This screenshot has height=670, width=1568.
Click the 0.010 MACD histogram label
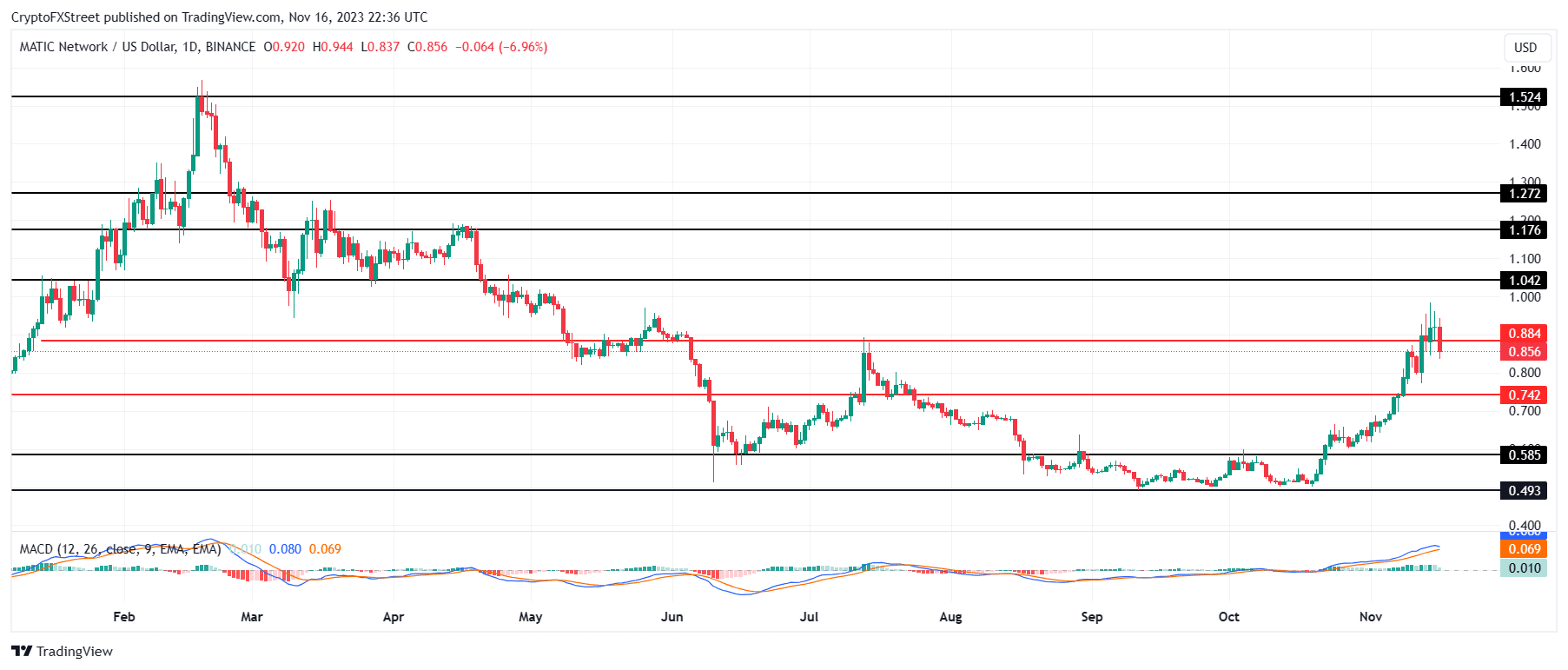point(1524,568)
